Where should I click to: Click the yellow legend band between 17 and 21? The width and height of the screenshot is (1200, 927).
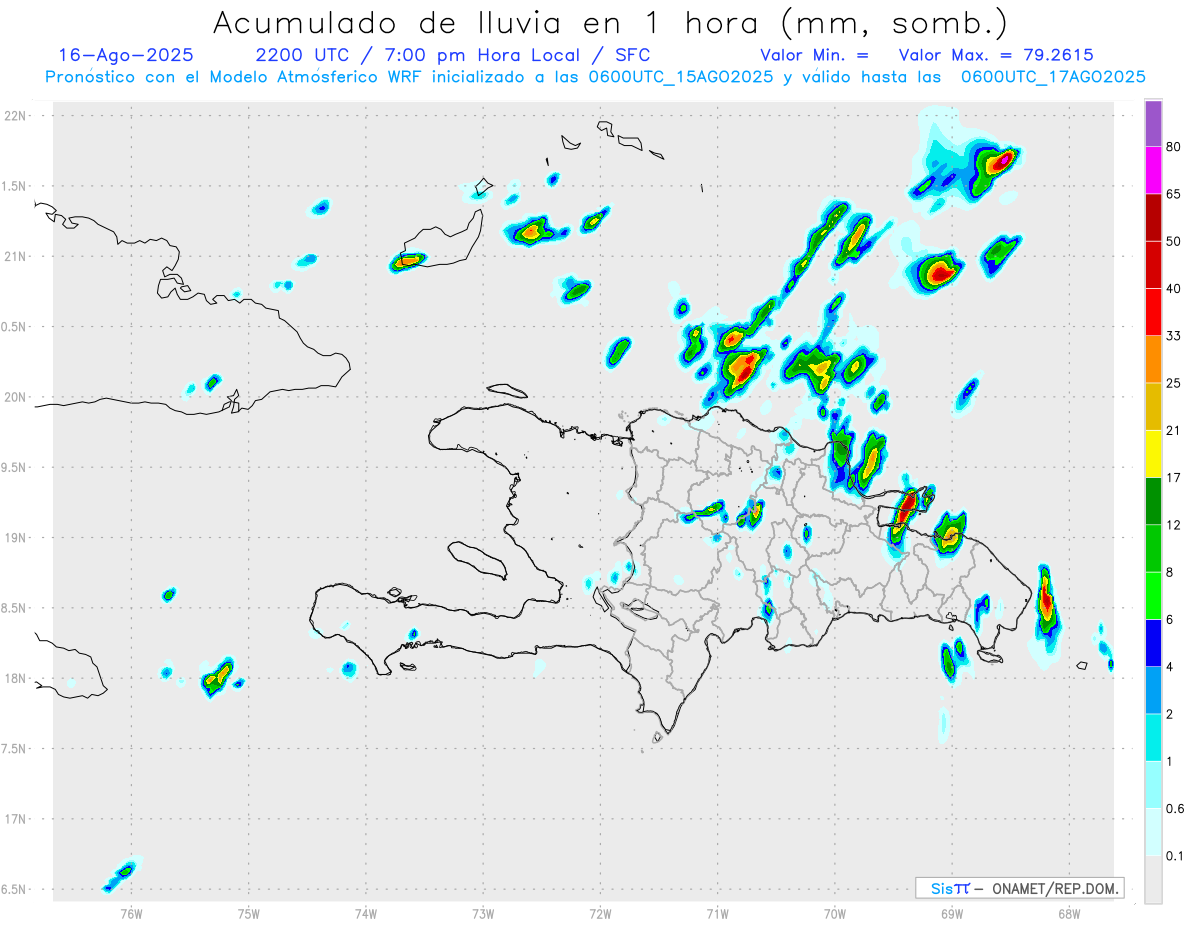point(1153,455)
